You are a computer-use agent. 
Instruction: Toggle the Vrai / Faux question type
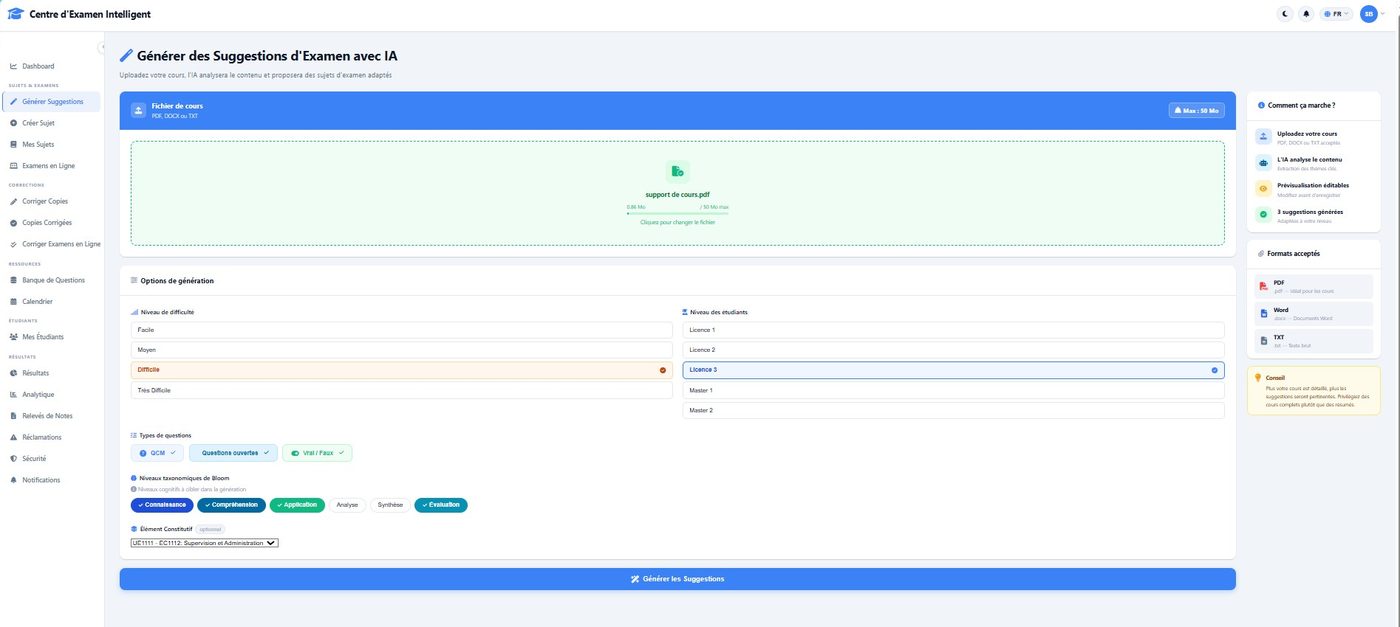point(317,453)
